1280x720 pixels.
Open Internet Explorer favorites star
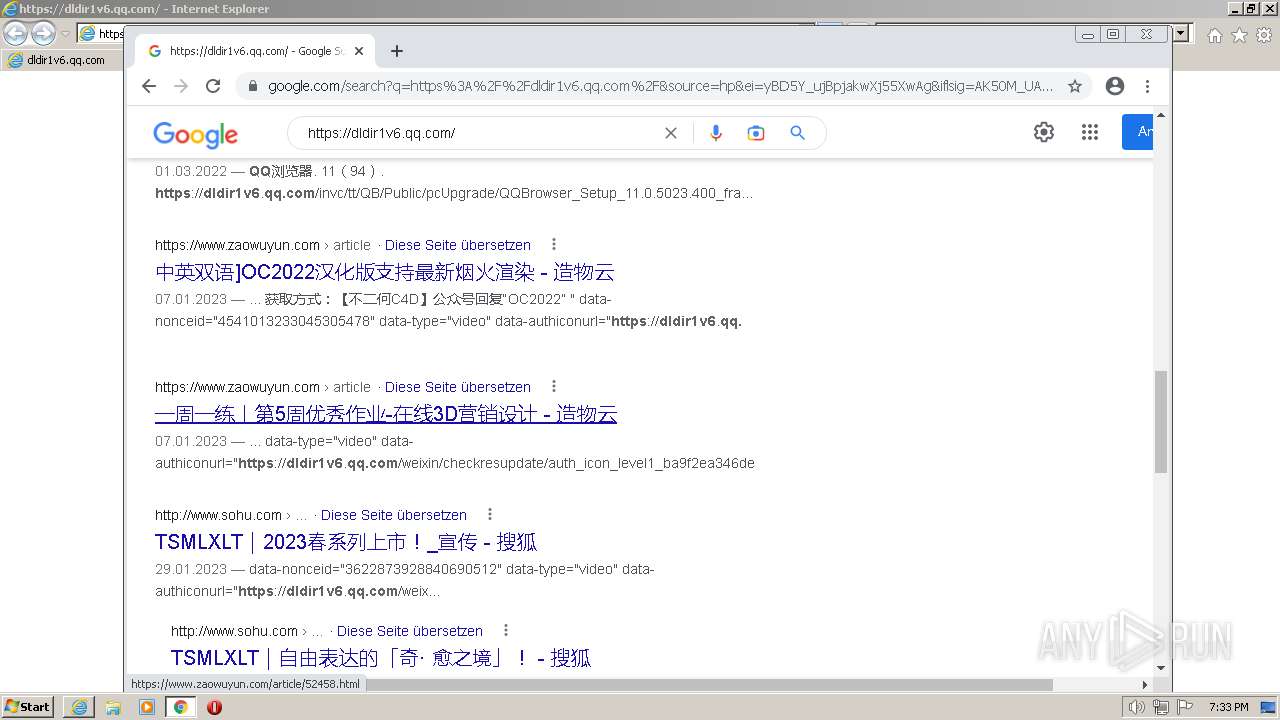pyautogui.click(x=1239, y=35)
